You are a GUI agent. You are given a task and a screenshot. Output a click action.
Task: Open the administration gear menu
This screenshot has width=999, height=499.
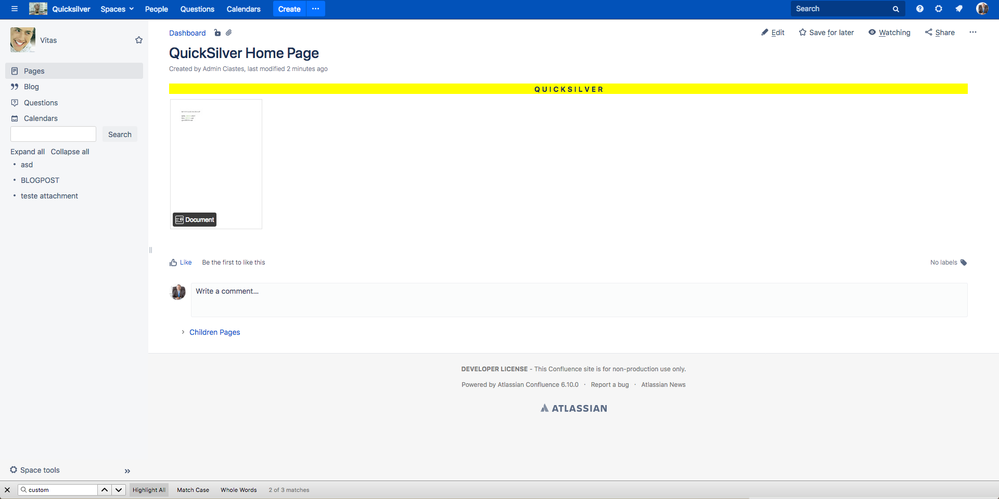point(938,9)
